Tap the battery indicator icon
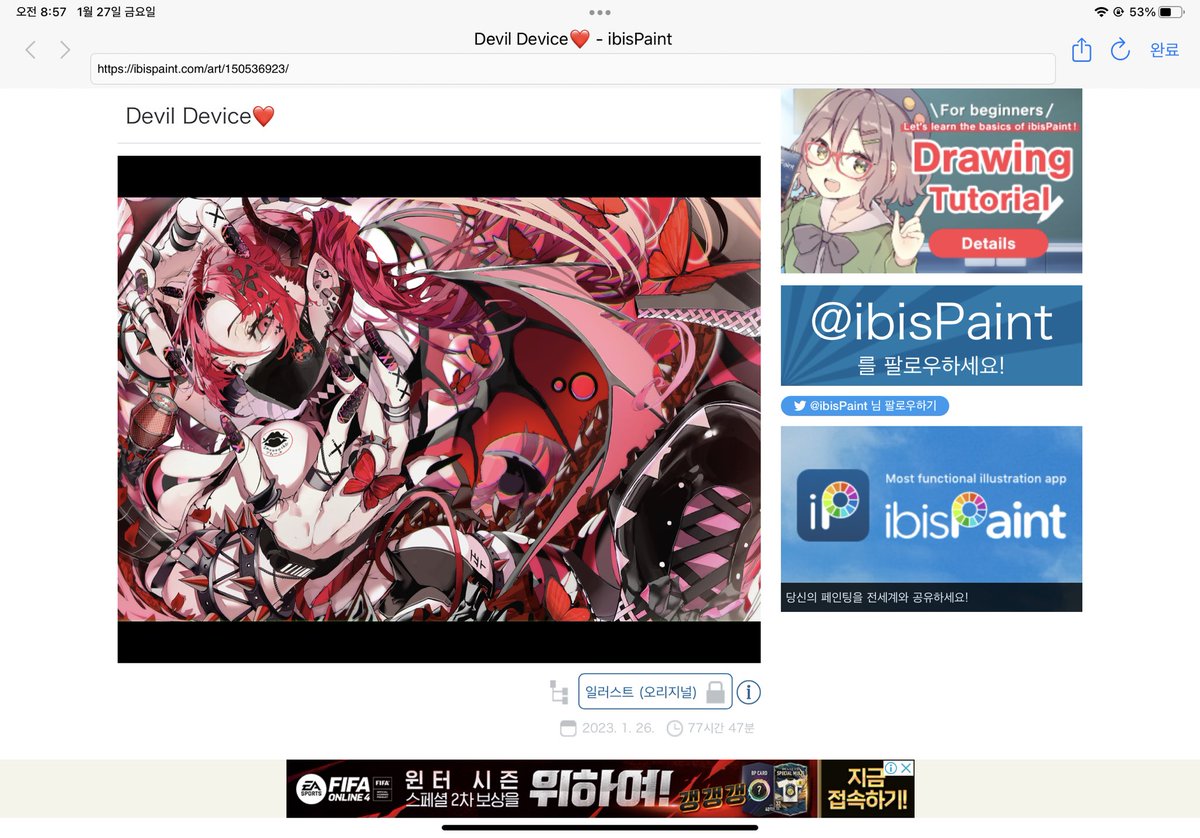The height and width of the screenshot is (838, 1200). tap(1171, 12)
